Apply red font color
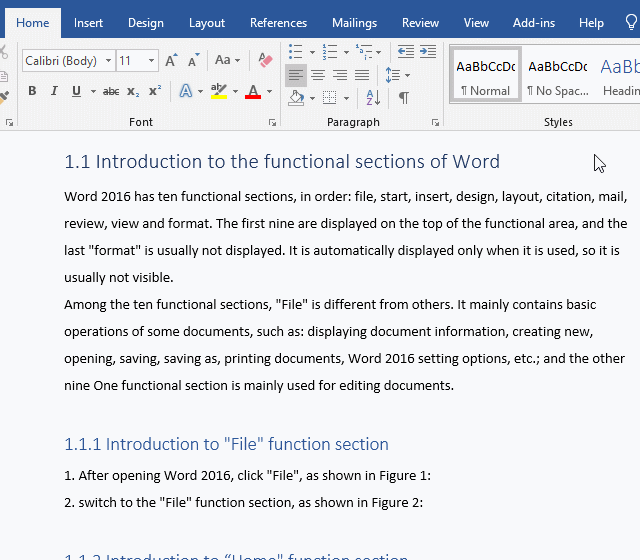The width and height of the screenshot is (640, 560). pos(253,91)
